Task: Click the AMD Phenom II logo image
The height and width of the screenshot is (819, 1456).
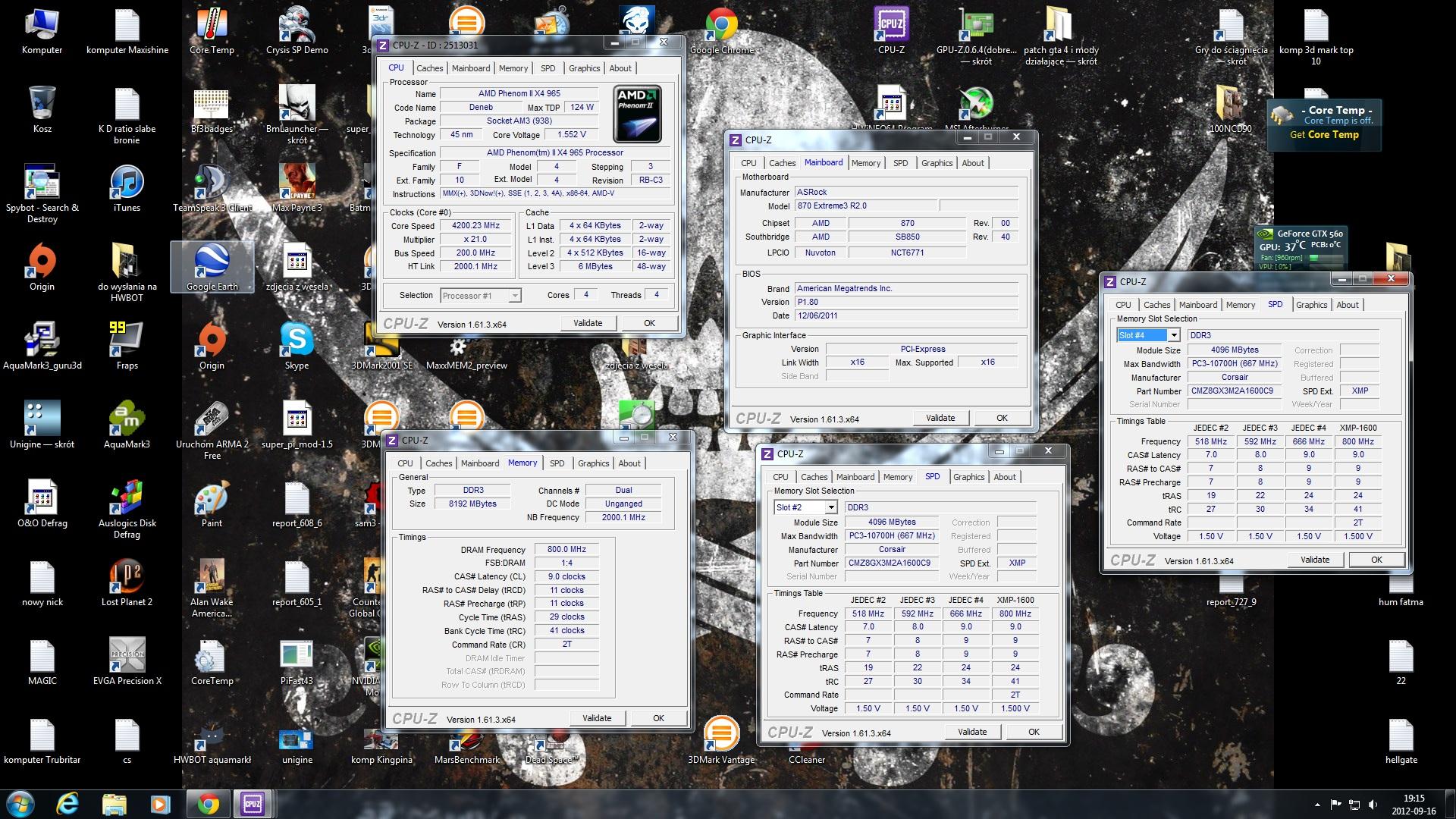Action: tap(637, 114)
